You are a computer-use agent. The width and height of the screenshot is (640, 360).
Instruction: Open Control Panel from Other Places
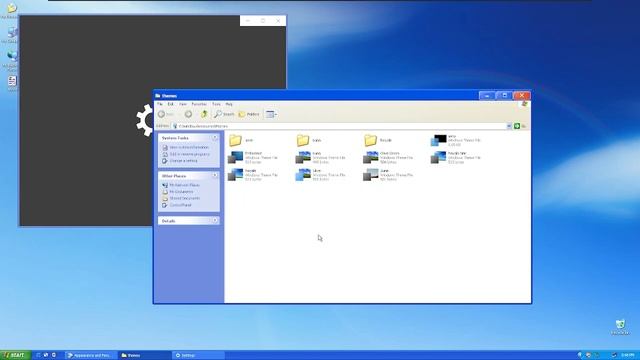[x=180, y=205]
